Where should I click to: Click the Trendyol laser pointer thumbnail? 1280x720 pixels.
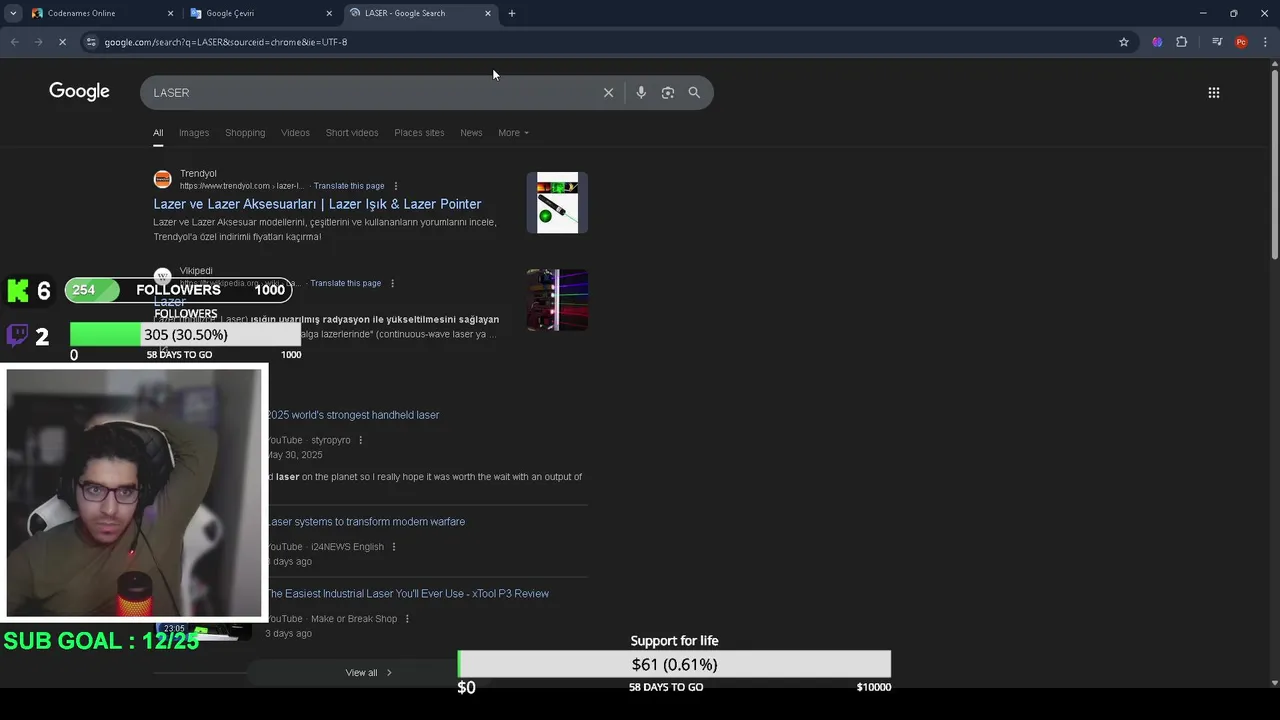tap(557, 203)
